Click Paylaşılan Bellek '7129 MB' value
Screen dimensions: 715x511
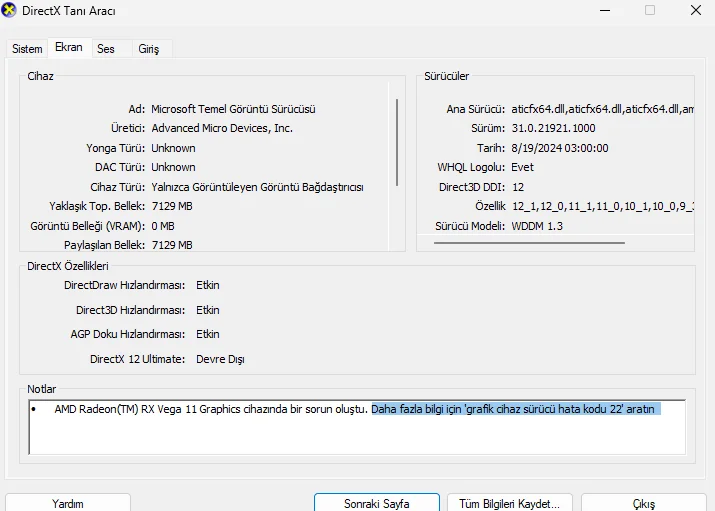tap(172, 245)
